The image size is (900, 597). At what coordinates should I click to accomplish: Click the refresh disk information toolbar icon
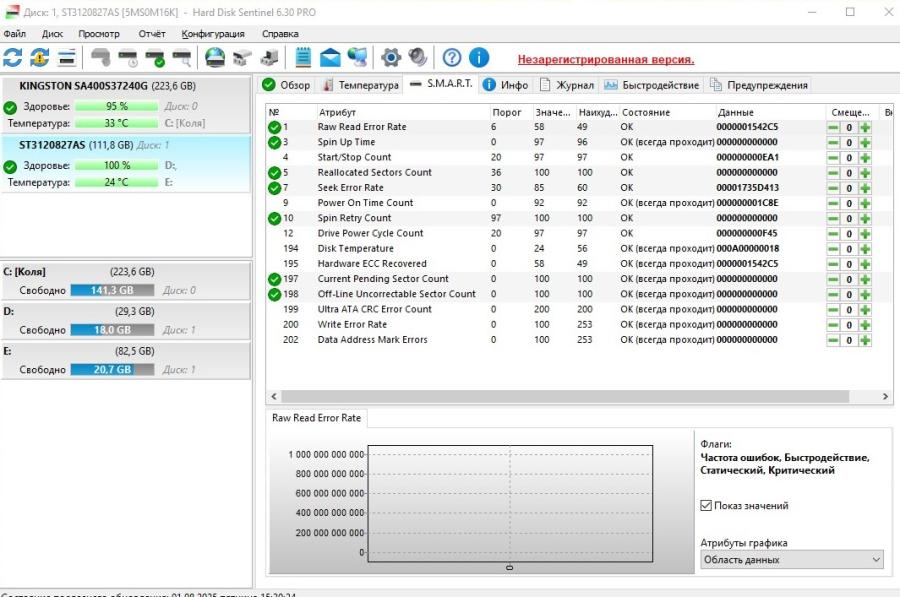13,57
